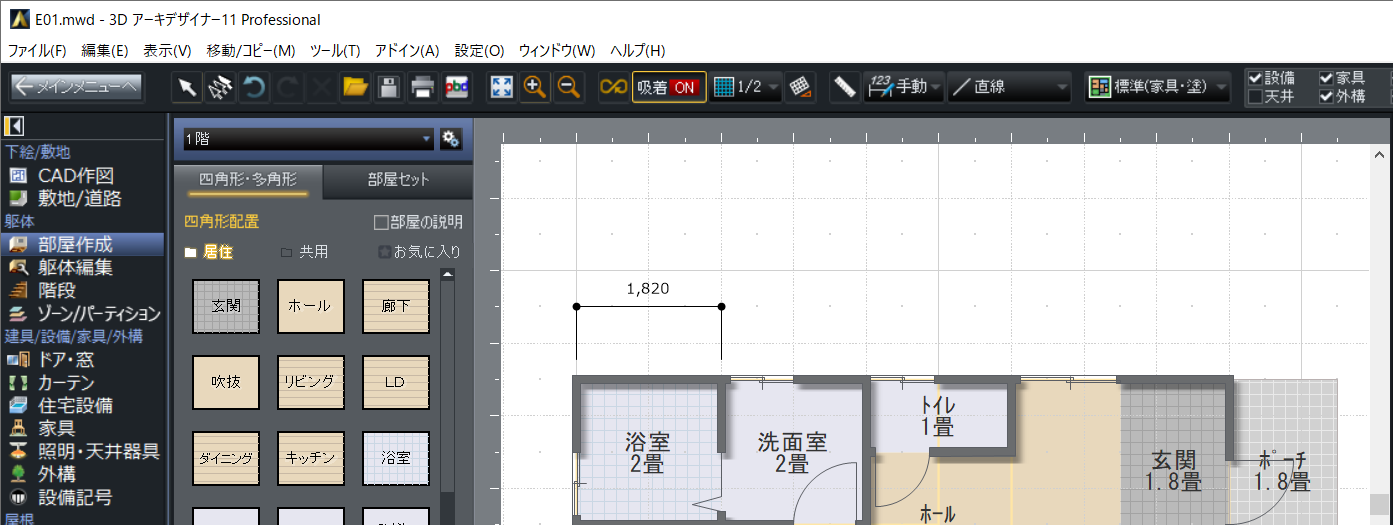Click the ruler measure tool icon

tap(845, 87)
